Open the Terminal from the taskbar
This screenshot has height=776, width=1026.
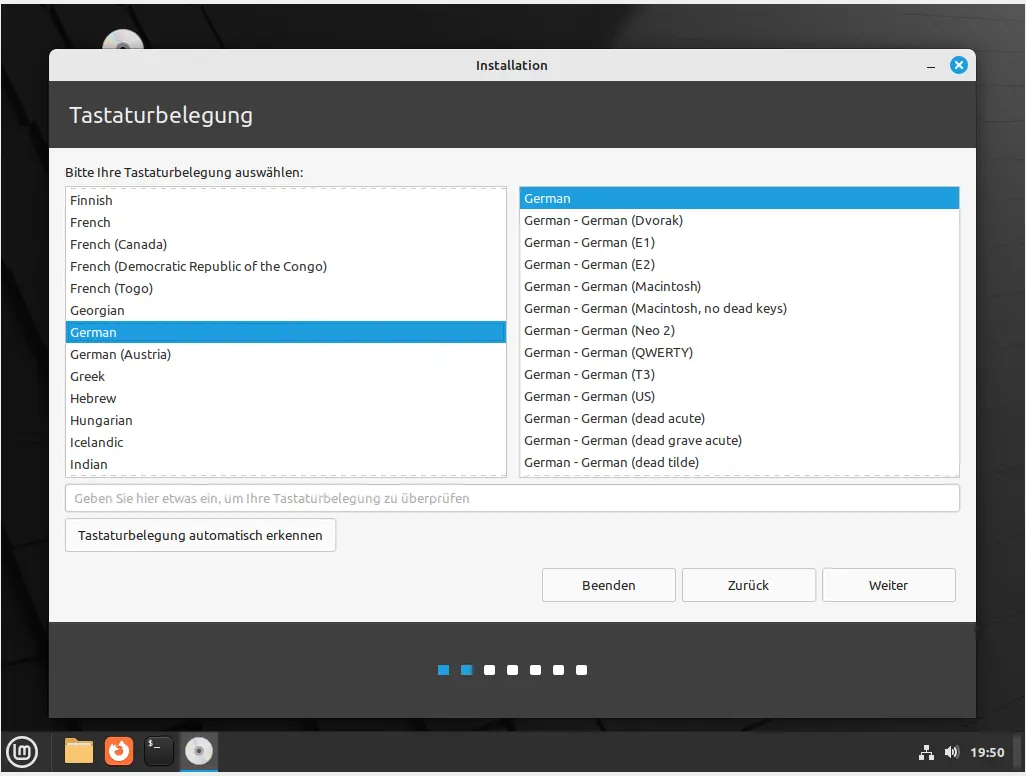pos(159,750)
